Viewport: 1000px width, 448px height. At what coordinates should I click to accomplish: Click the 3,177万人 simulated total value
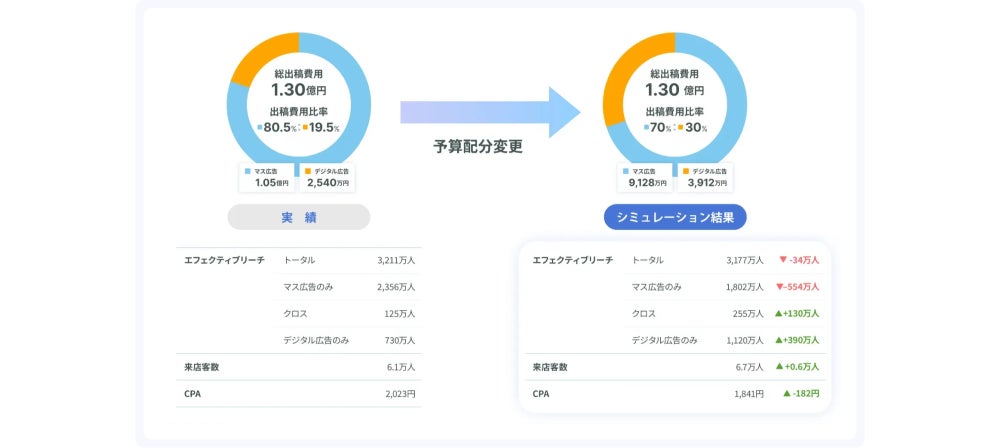[x=745, y=260]
